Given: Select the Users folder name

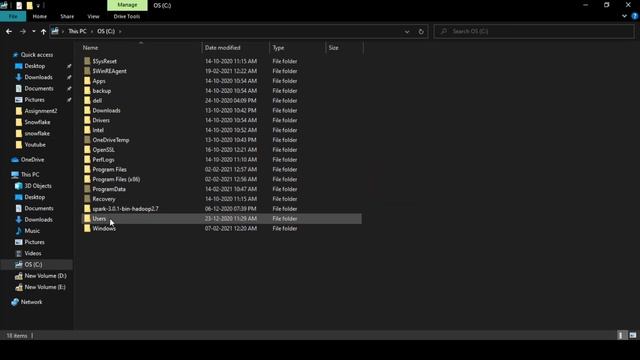Looking at the screenshot, I should [x=99, y=218].
